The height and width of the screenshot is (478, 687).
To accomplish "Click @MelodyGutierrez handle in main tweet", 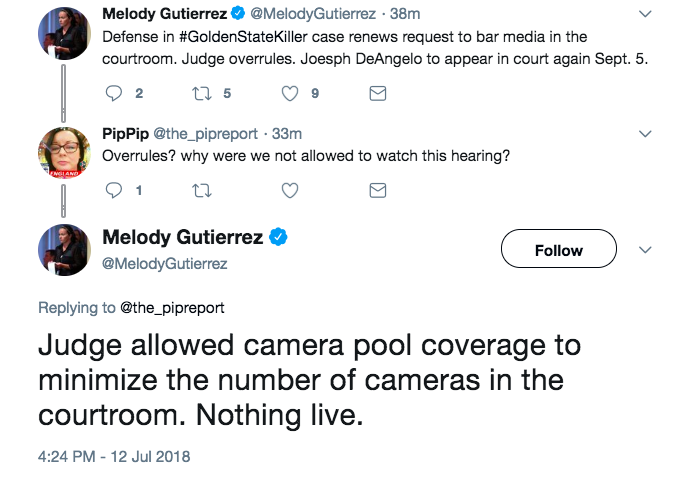I will pyautogui.click(x=165, y=264).
